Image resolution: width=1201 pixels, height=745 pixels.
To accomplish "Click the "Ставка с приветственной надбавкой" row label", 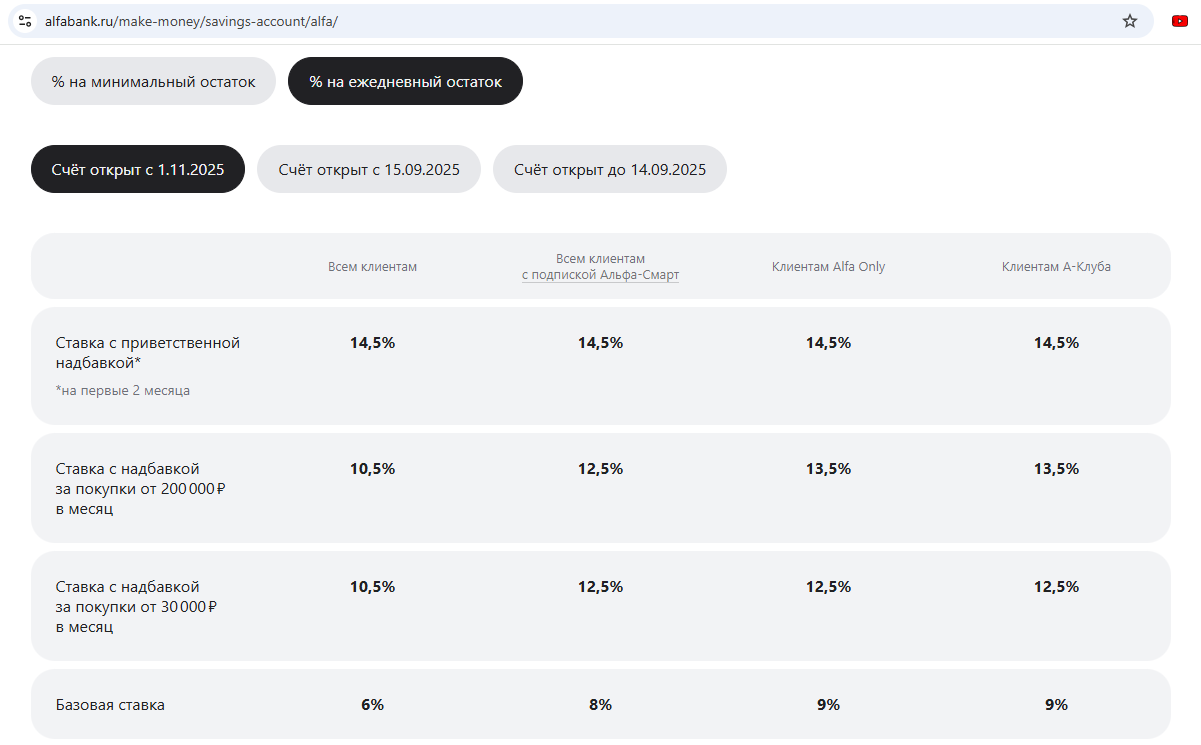I will tap(148, 352).
